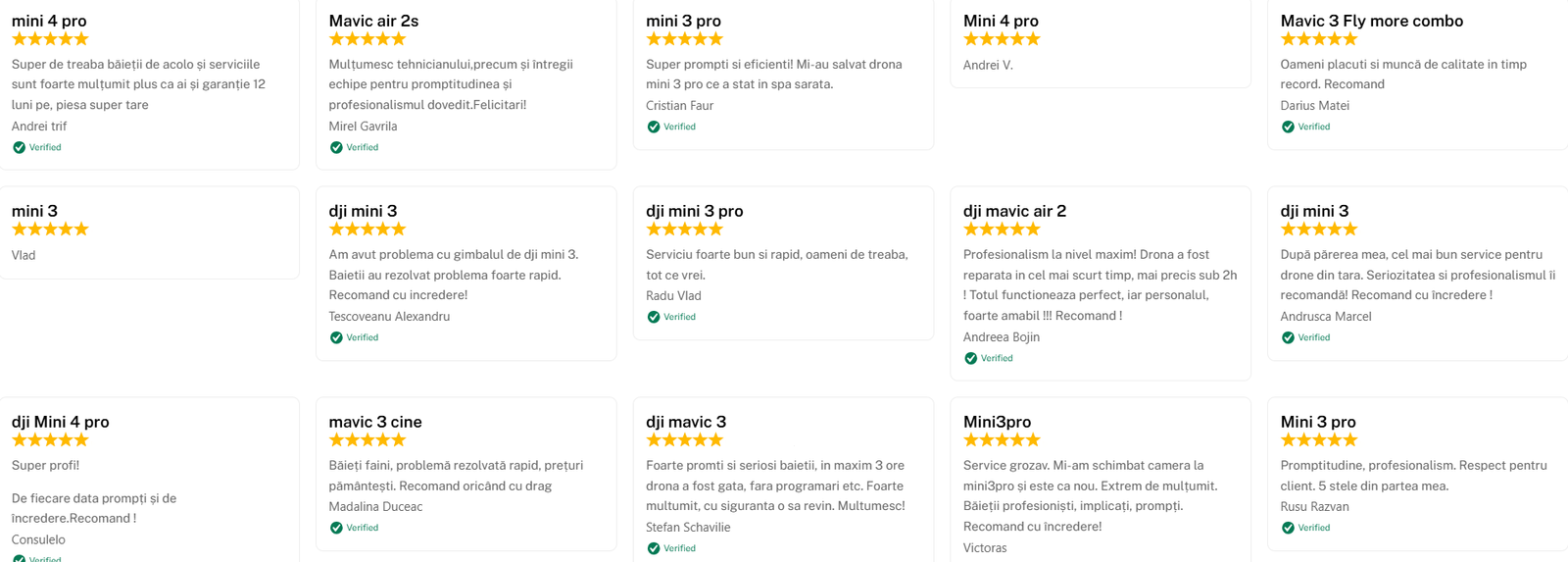Image resolution: width=1568 pixels, height=562 pixels.
Task: Open the "dji mavic air 2" review title
Action: click(x=1014, y=211)
